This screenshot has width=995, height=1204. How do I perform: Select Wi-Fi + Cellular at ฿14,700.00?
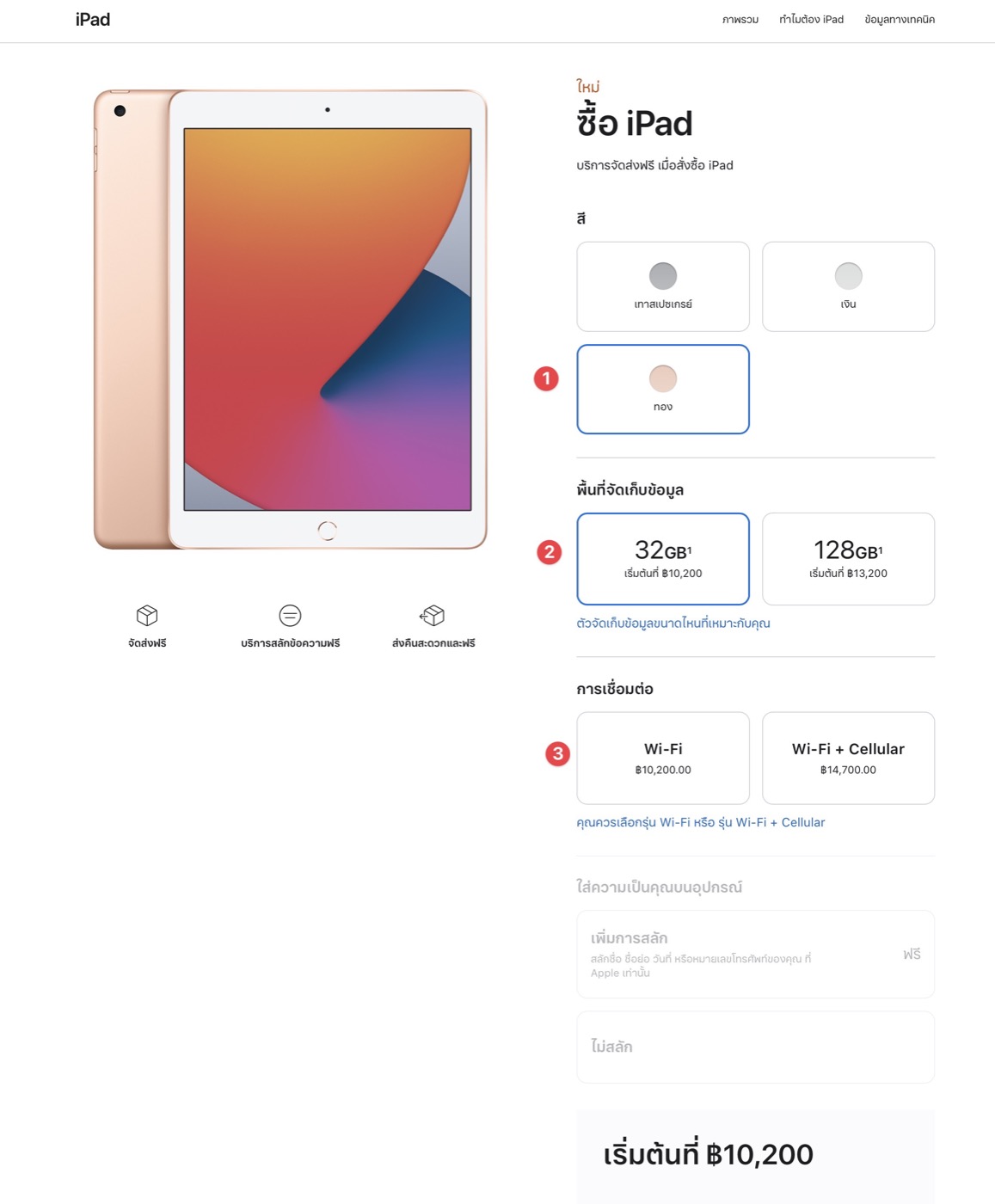(848, 759)
